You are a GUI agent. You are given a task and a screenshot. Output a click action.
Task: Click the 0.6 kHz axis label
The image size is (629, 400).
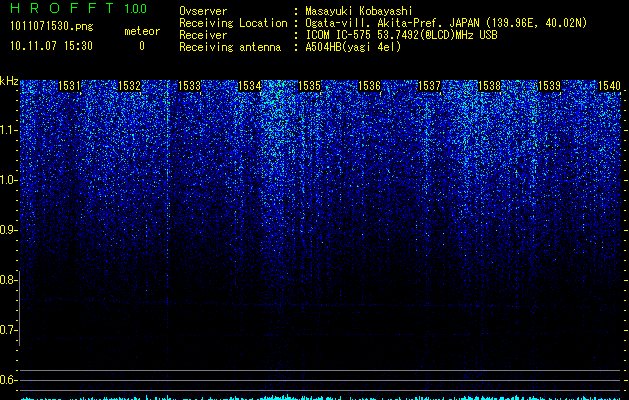point(7,380)
